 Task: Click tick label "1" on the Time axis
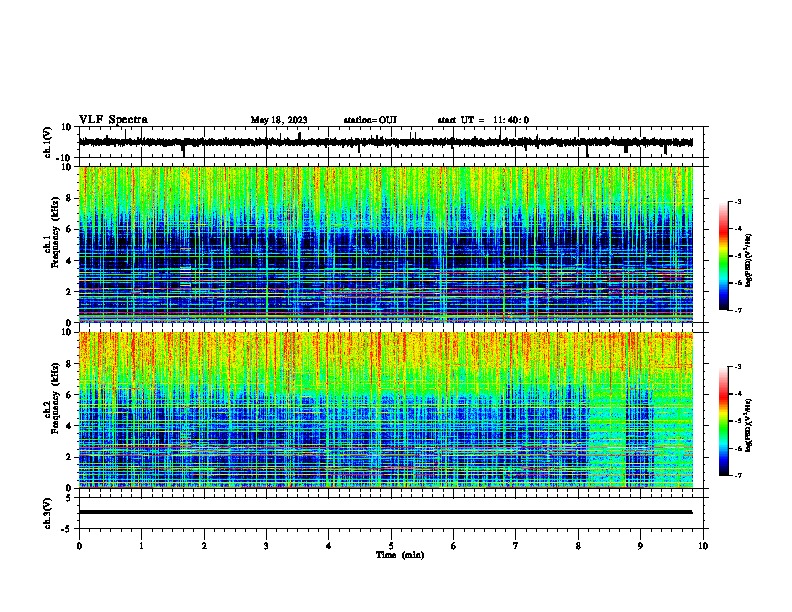tap(141, 546)
